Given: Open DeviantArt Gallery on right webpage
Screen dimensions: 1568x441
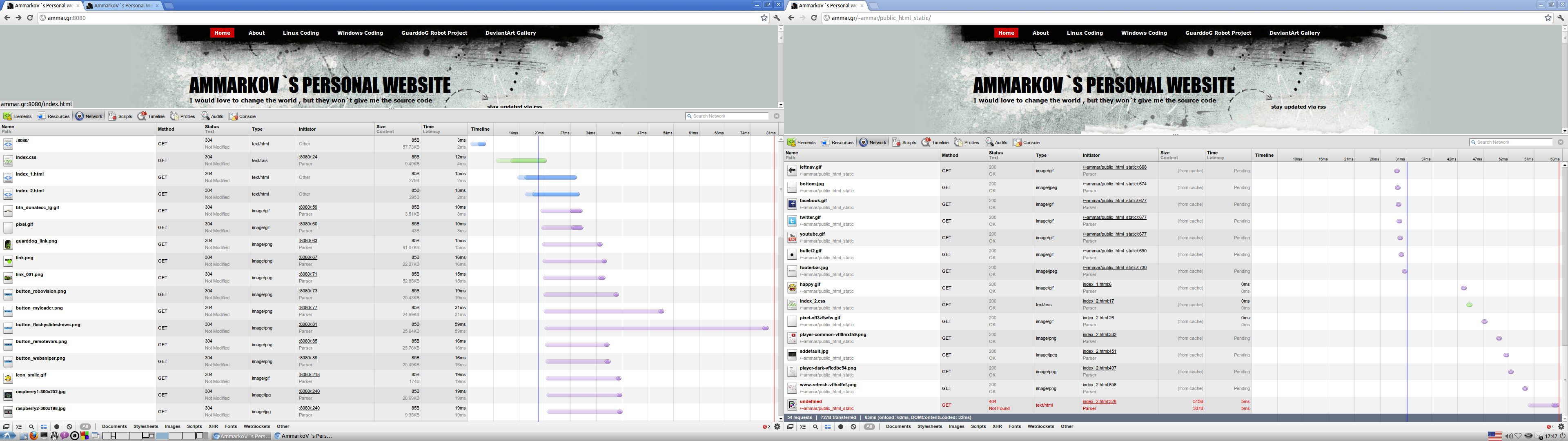Looking at the screenshot, I should coord(1295,33).
